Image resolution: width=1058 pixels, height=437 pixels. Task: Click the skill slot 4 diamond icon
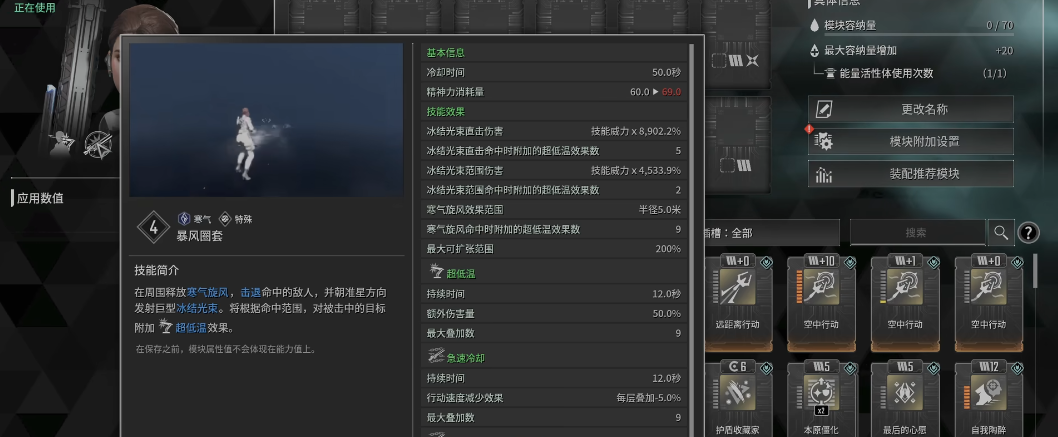153,227
